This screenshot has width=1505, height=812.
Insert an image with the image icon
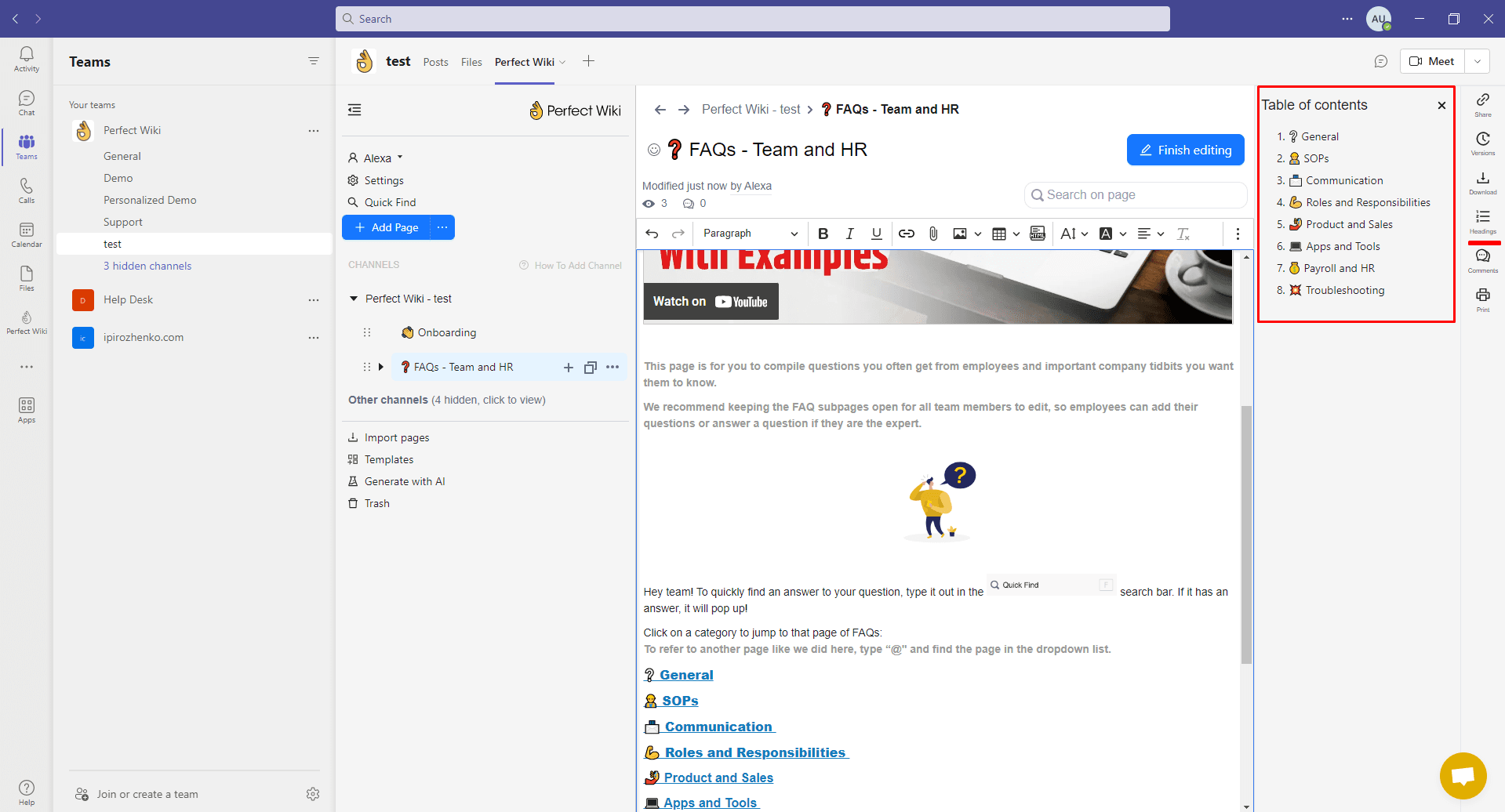(x=959, y=234)
